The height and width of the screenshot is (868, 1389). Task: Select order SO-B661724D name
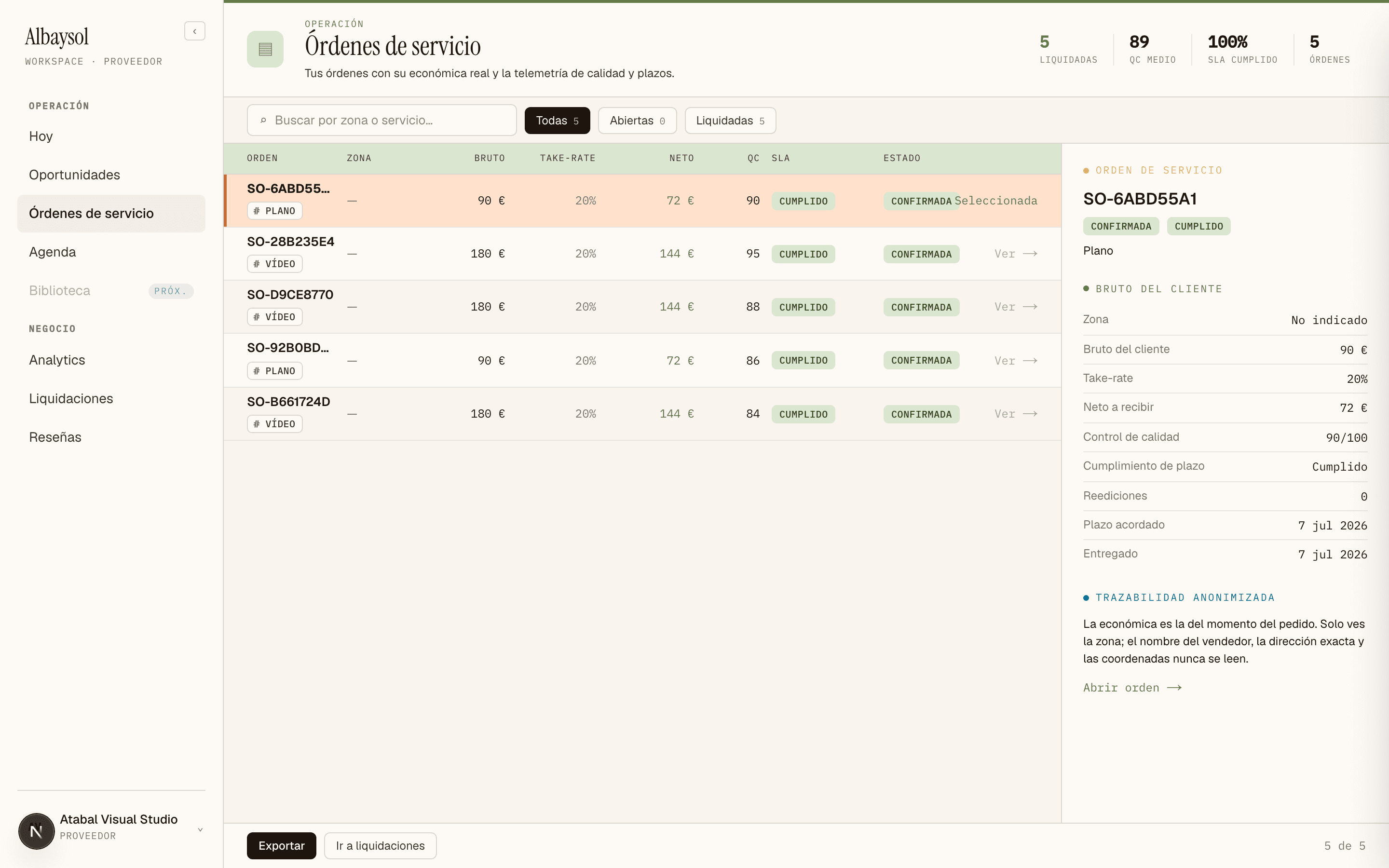[289, 402]
